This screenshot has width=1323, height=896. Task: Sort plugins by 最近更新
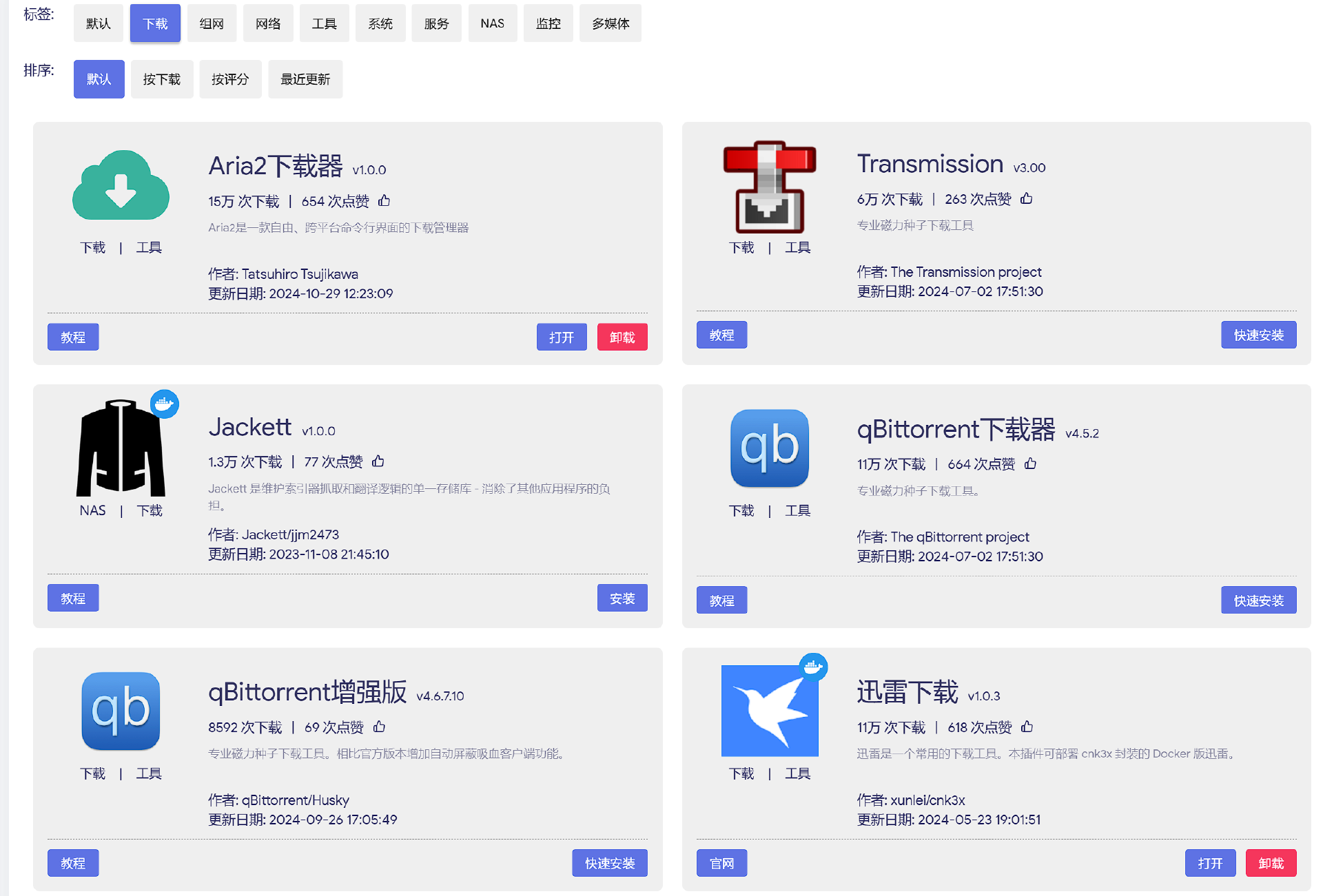(x=305, y=79)
